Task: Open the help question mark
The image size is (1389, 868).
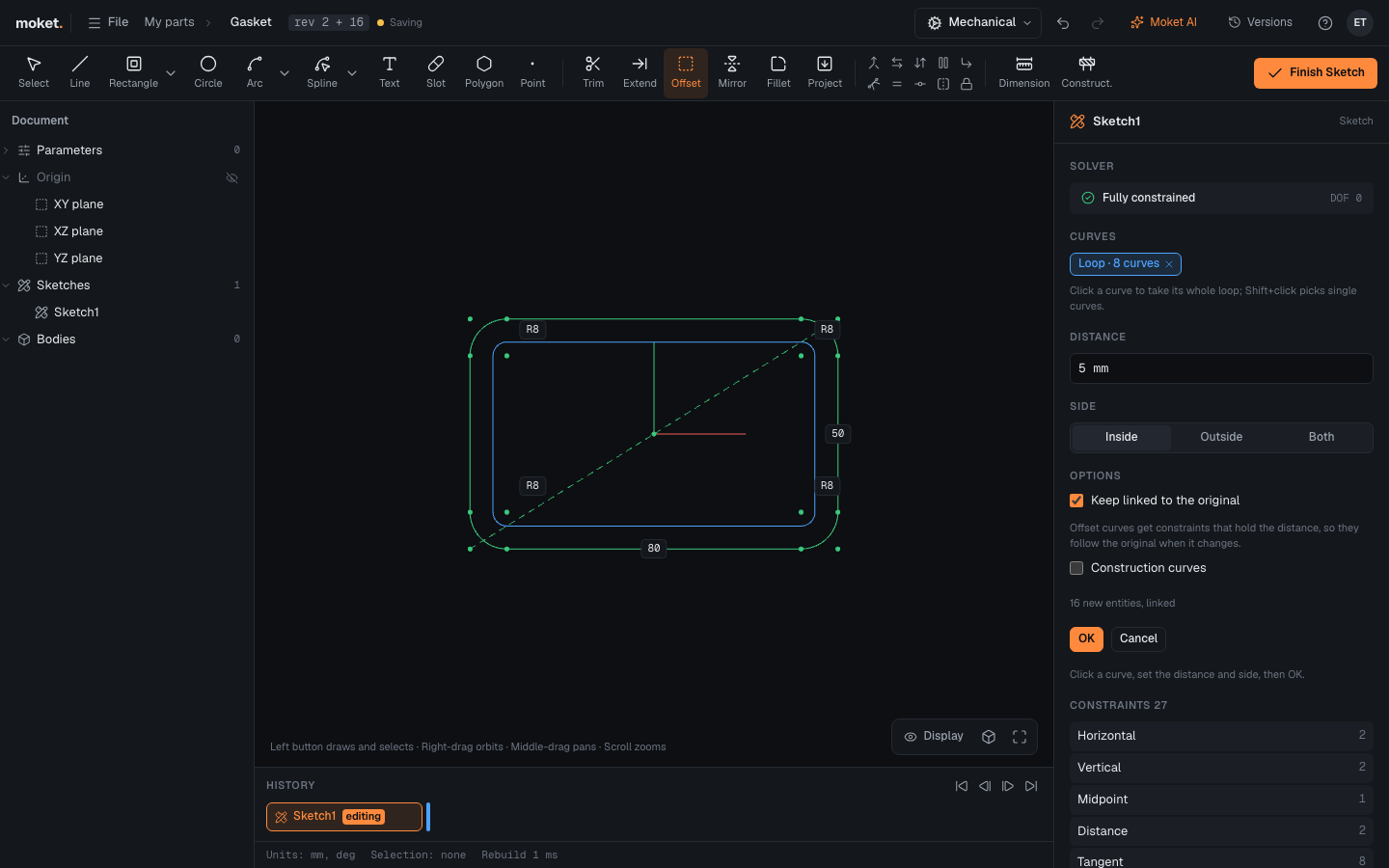Action: tap(1325, 22)
